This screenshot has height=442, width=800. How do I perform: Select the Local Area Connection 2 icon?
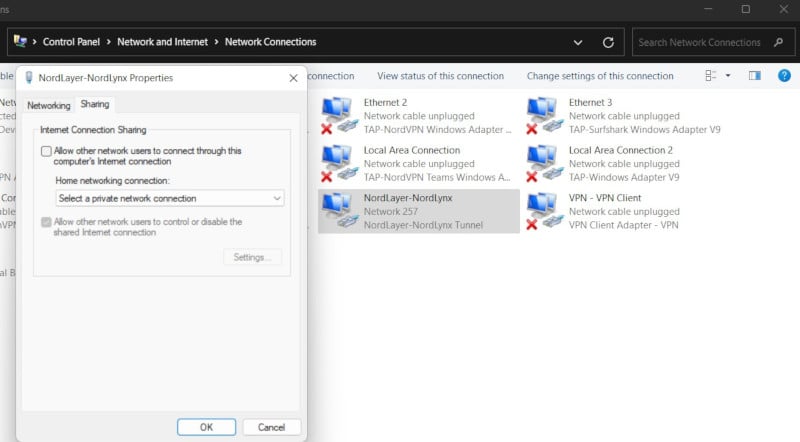(544, 163)
